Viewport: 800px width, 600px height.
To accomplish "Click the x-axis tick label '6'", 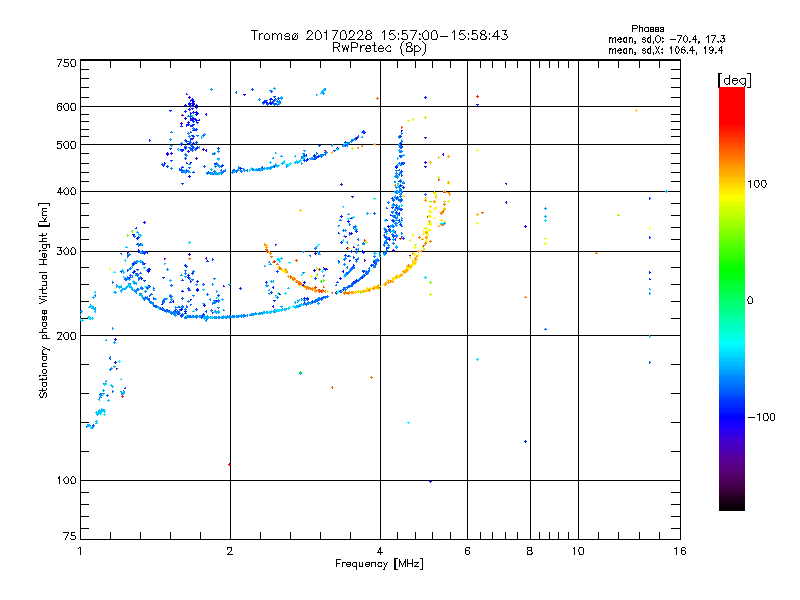I will click(x=467, y=551).
